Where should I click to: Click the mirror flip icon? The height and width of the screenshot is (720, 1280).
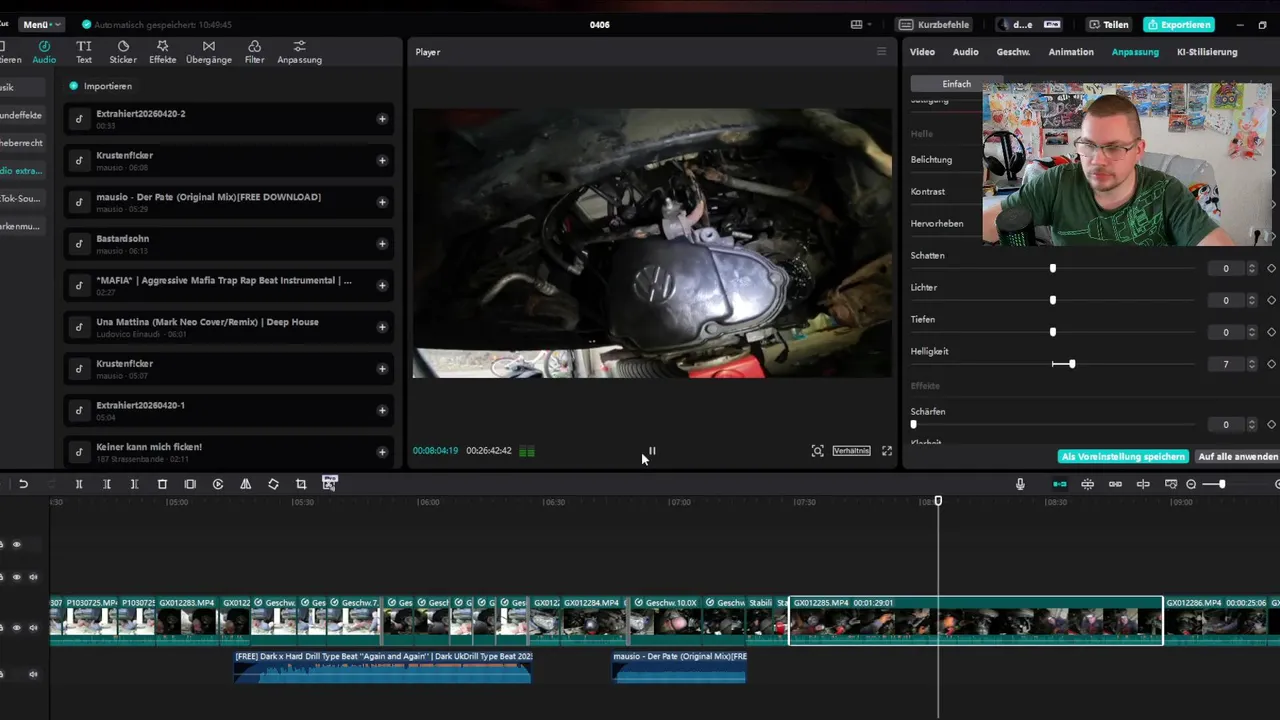click(245, 484)
